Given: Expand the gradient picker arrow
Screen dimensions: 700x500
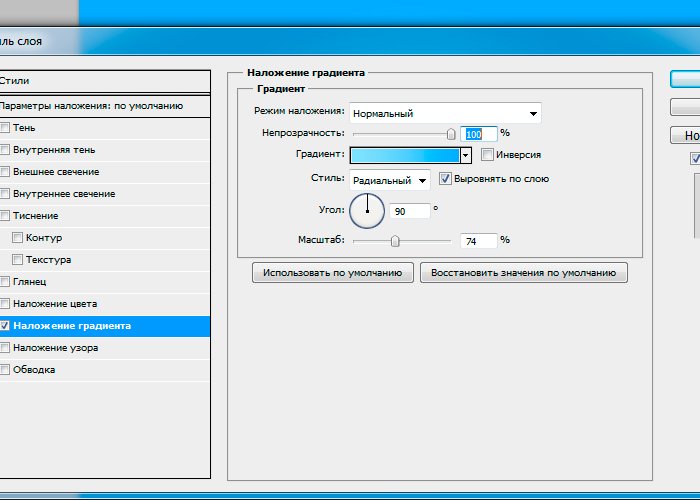Looking at the screenshot, I should [x=465, y=155].
